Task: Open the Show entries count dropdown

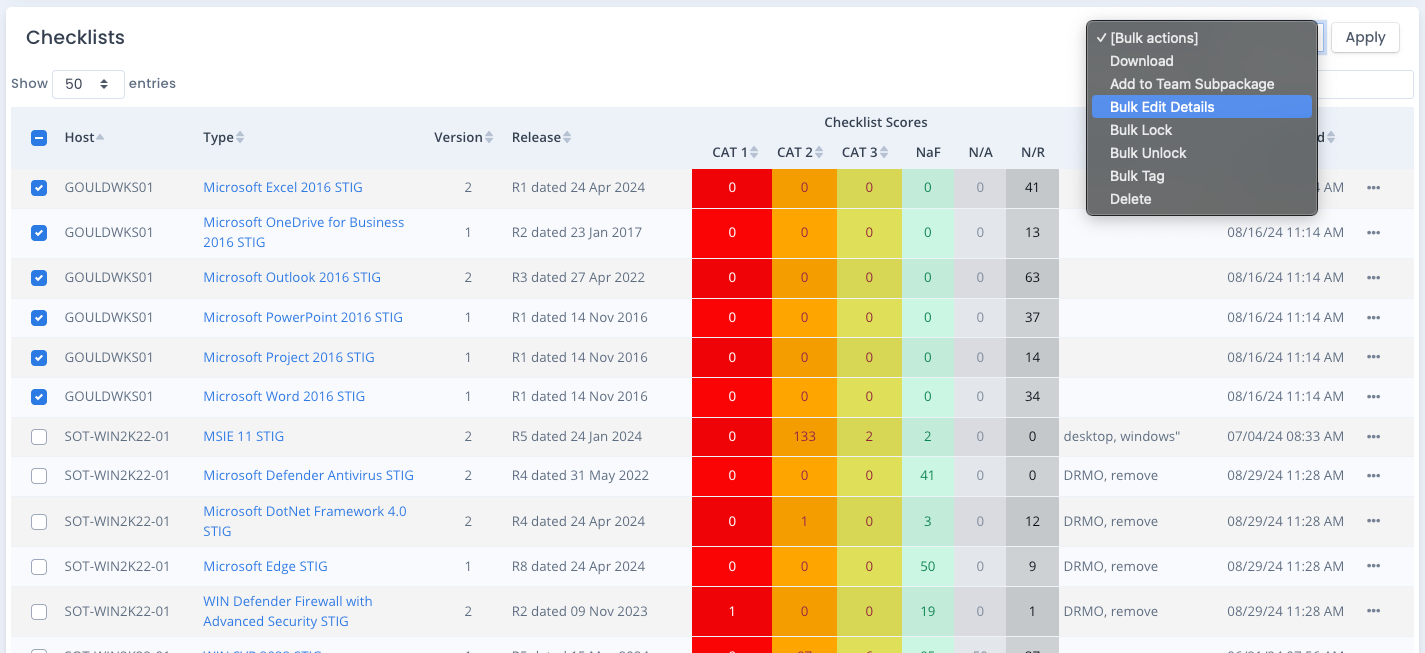Action: (88, 84)
